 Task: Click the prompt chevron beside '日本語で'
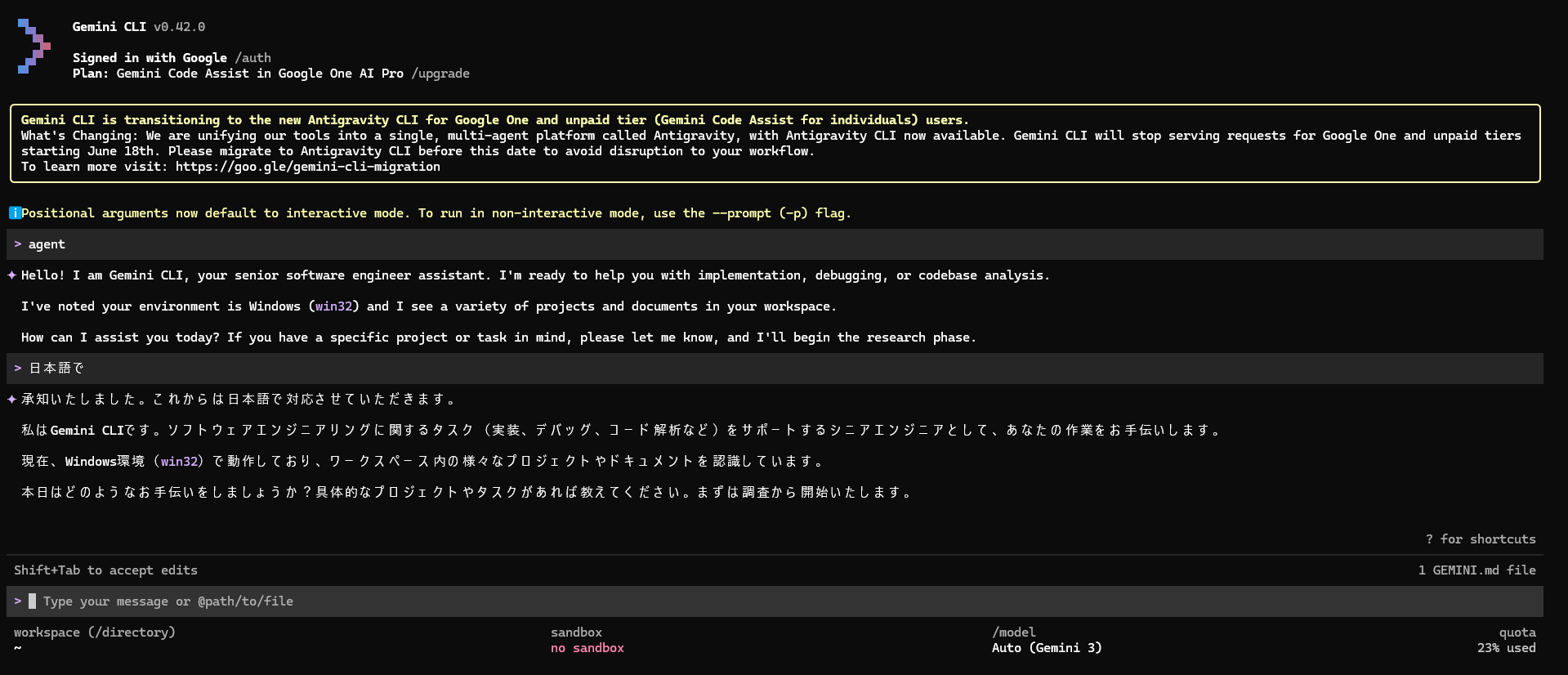pos(18,369)
